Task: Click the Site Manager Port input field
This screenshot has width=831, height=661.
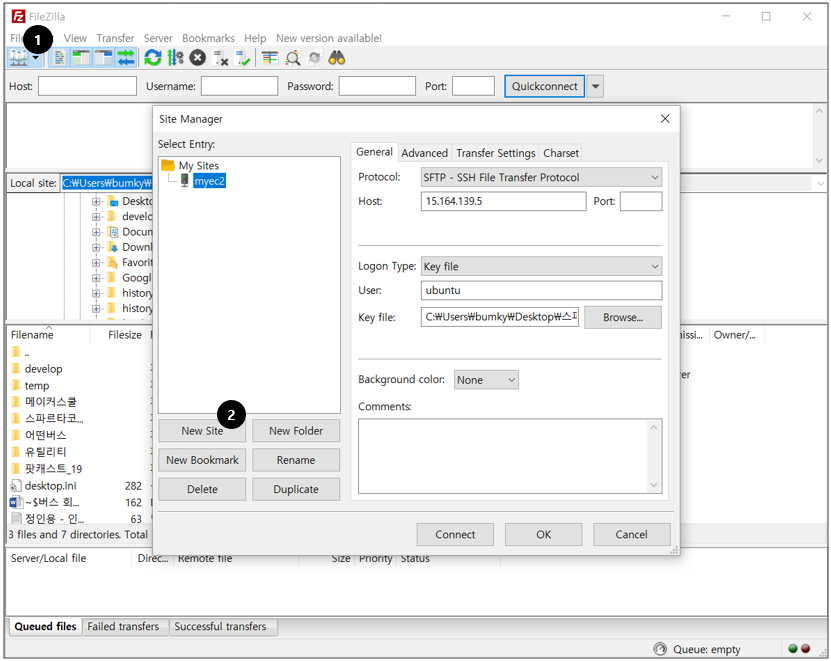Action: click(641, 201)
